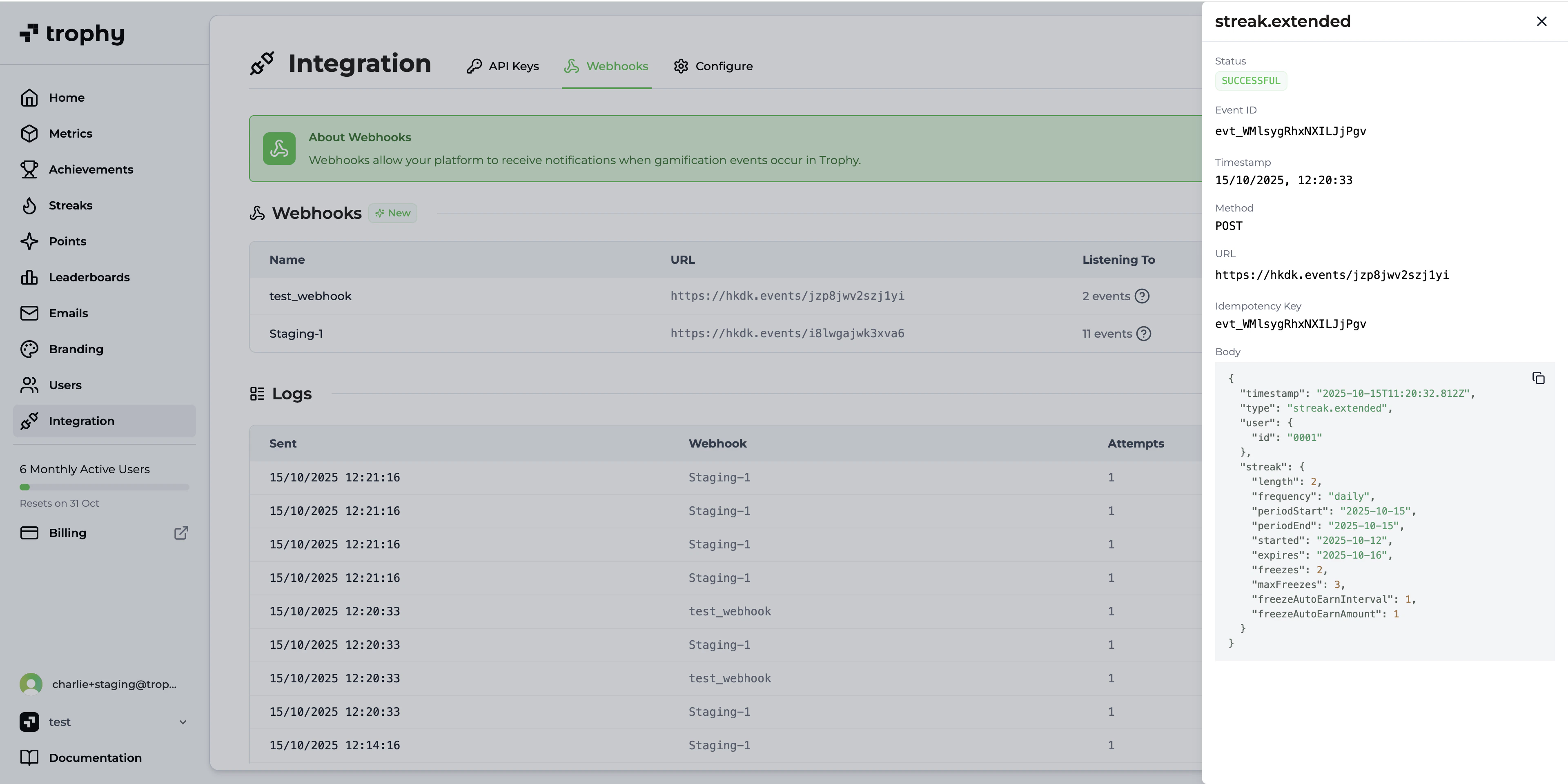Open the 12:14:16 Staging-1 log entry

(x=334, y=745)
